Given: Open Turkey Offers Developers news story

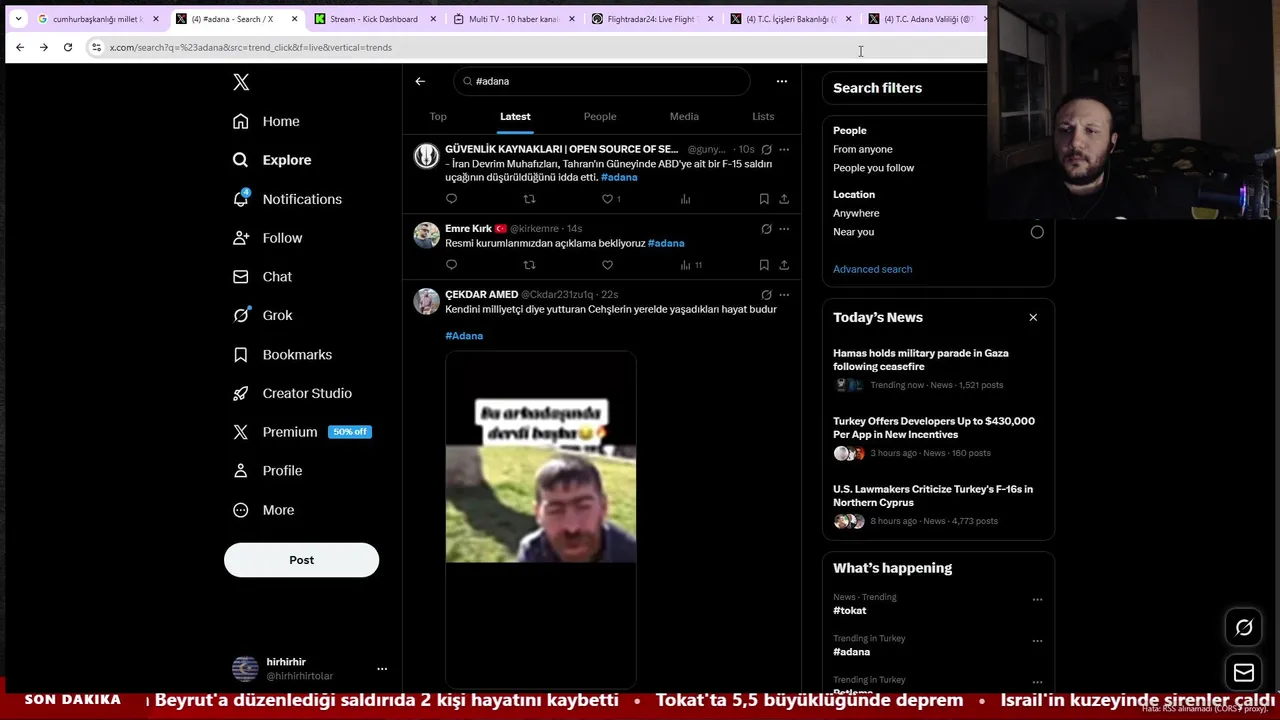Looking at the screenshot, I should (x=938, y=436).
